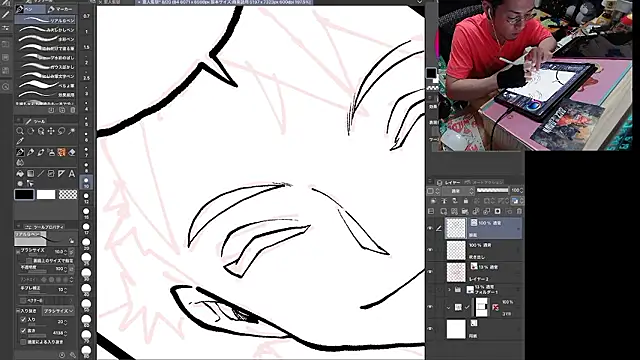Toggle lock layer icon

click(x=466, y=201)
